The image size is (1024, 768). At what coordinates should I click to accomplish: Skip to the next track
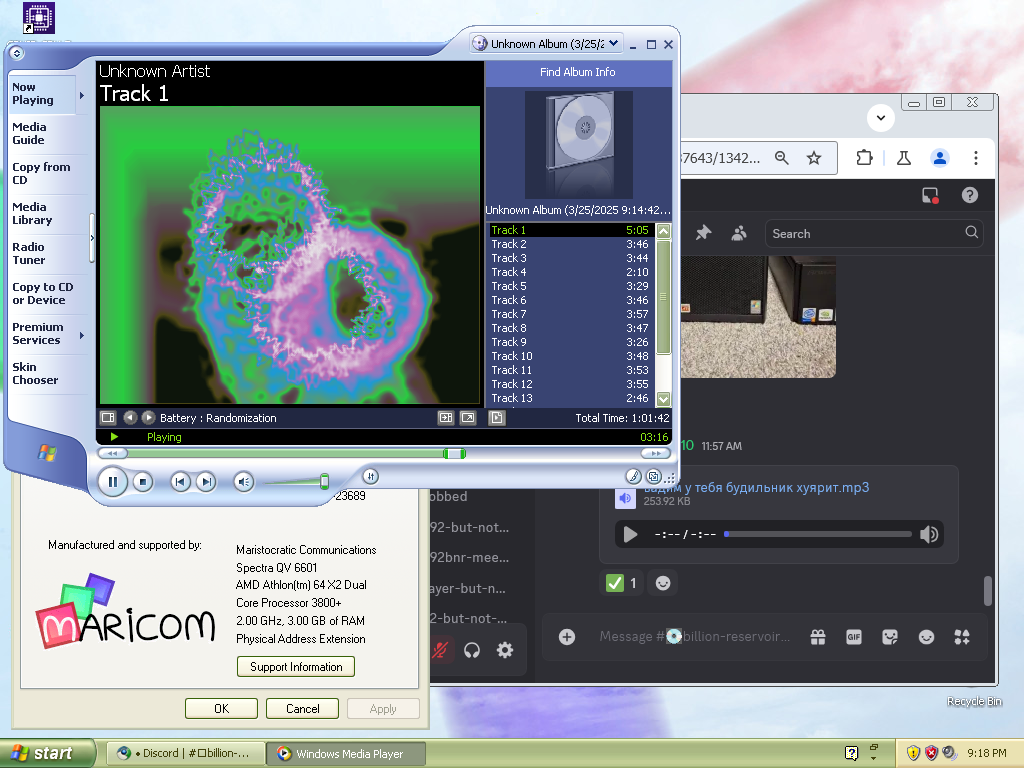pyautogui.click(x=206, y=482)
